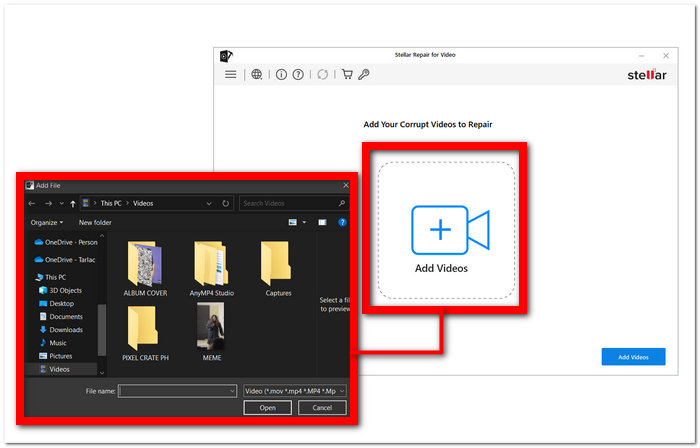Select the MEME video file
Screen dimensions: 700x448
(x=211, y=332)
